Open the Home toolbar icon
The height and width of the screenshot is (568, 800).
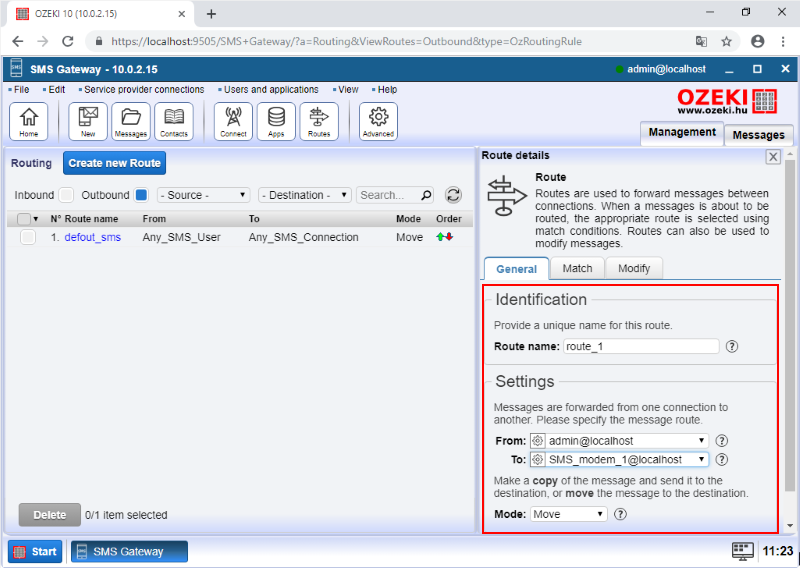(x=29, y=121)
